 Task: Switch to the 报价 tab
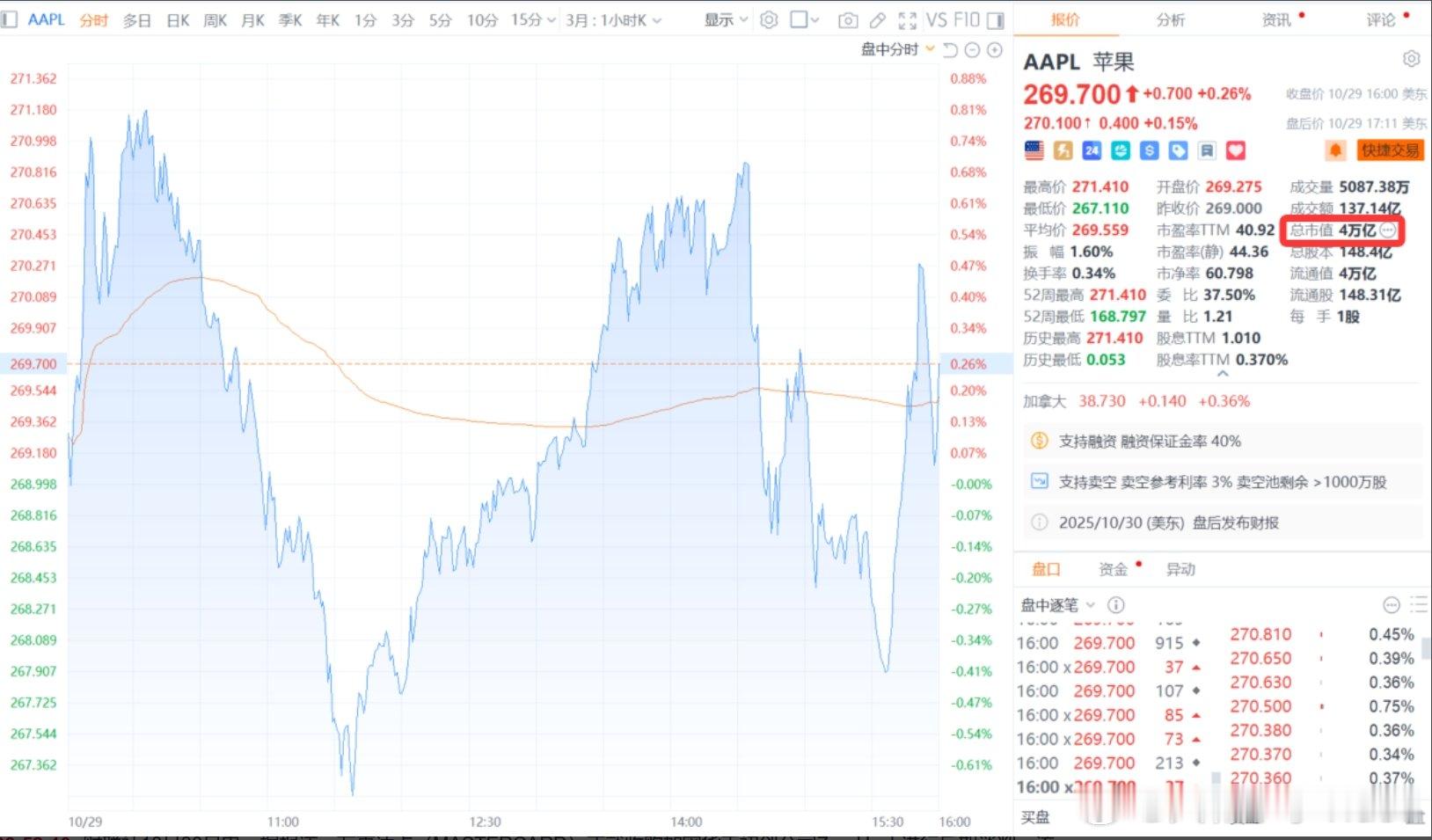1064,19
